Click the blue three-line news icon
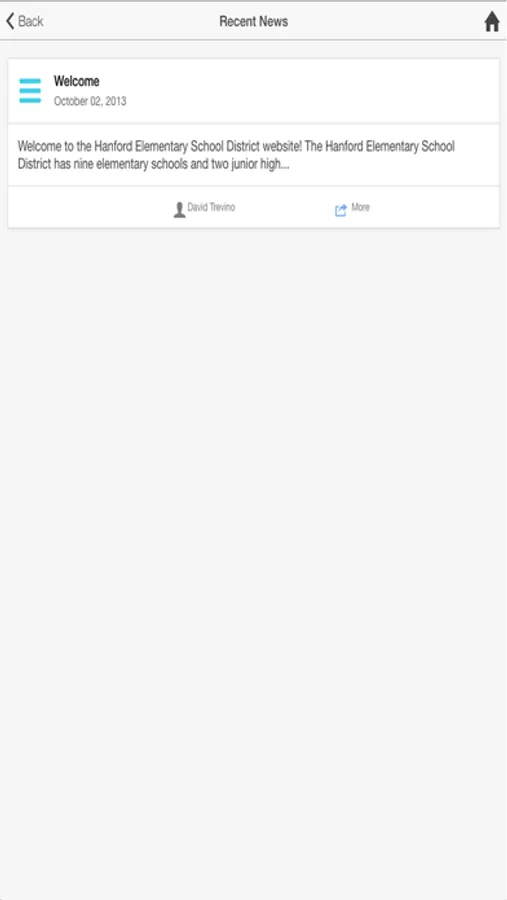The image size is (507, 900). 30,91
